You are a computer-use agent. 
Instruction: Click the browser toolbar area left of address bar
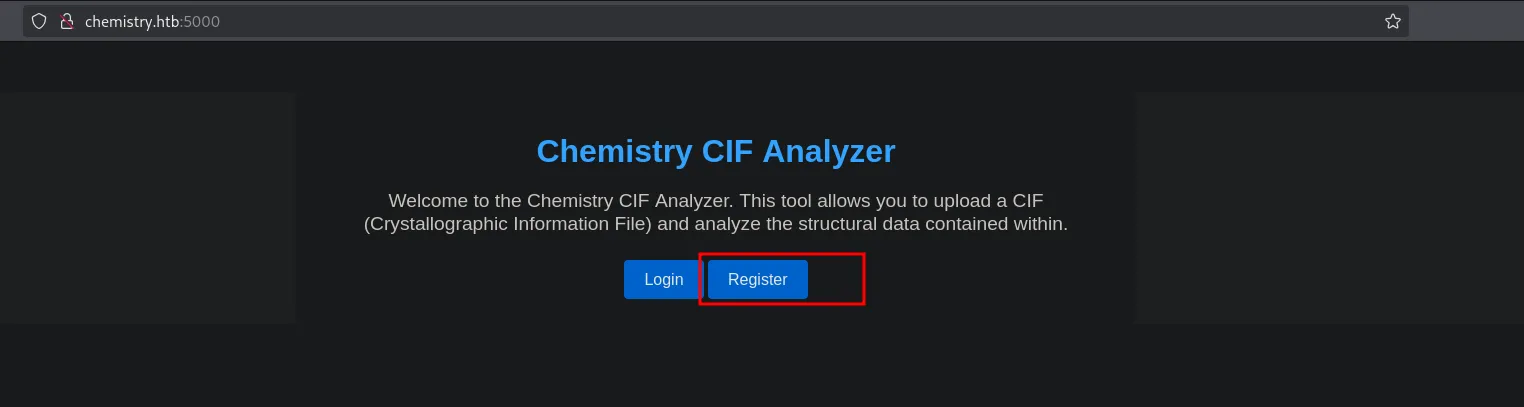tap(11, 21)
